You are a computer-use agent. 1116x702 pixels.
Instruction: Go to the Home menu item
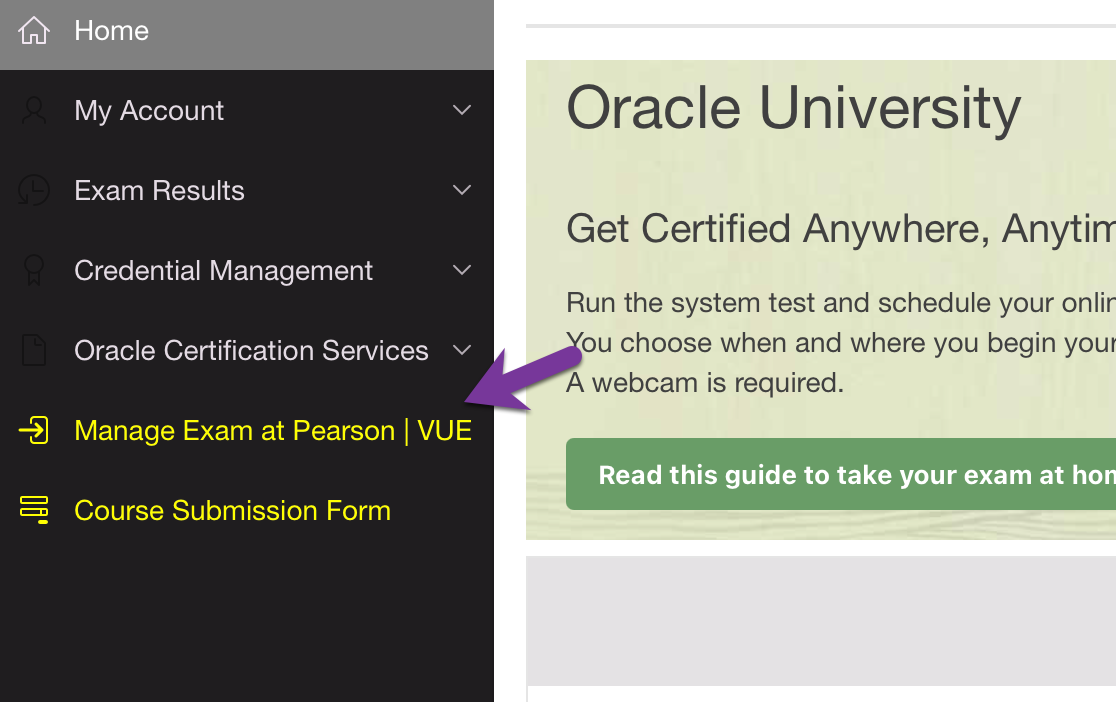click(111, 31)
